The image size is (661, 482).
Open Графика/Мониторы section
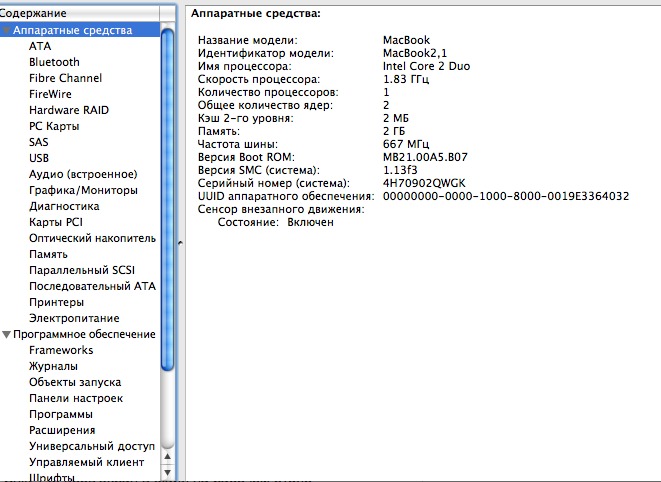[83, 190]
